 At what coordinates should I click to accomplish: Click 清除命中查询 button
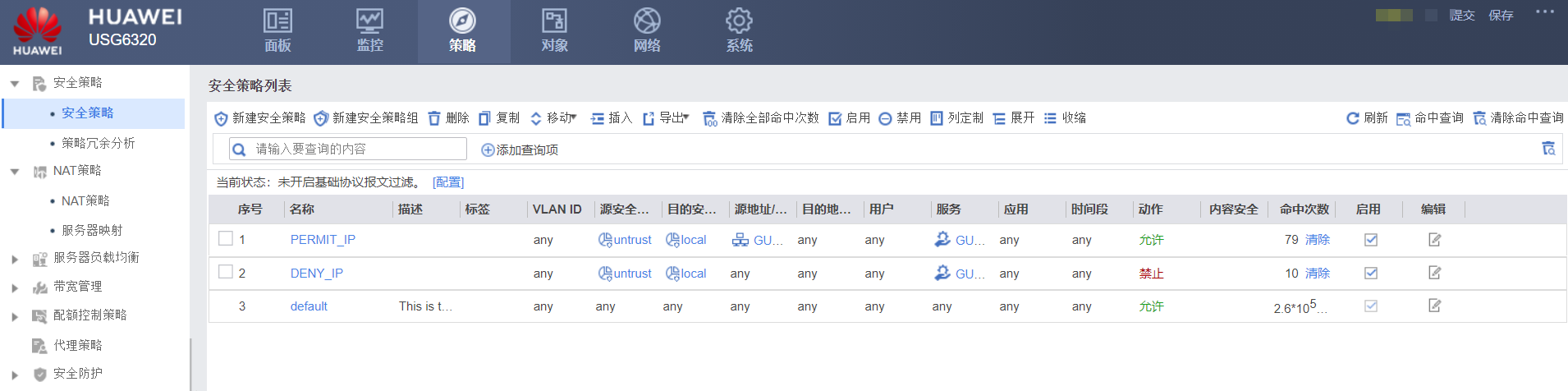[1519, 118]
